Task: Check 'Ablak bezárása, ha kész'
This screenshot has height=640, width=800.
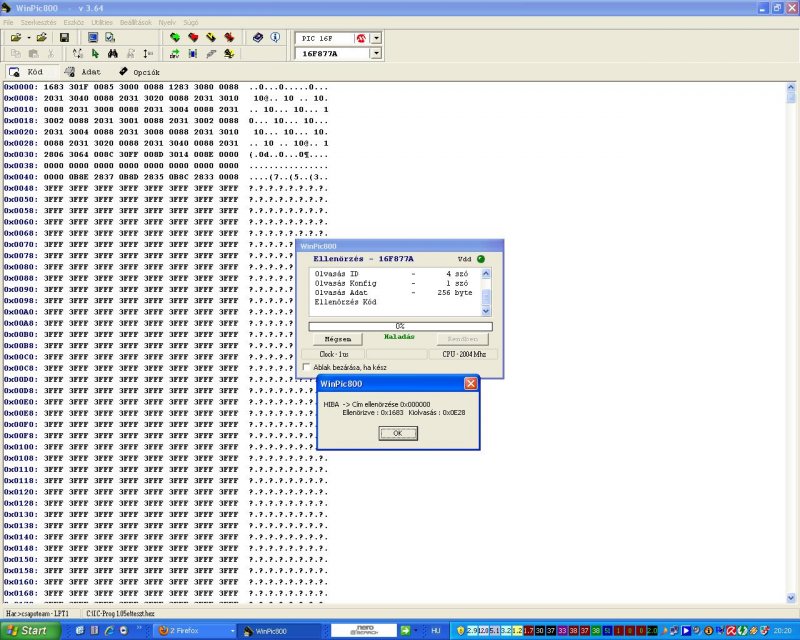Action: [306, 367]
